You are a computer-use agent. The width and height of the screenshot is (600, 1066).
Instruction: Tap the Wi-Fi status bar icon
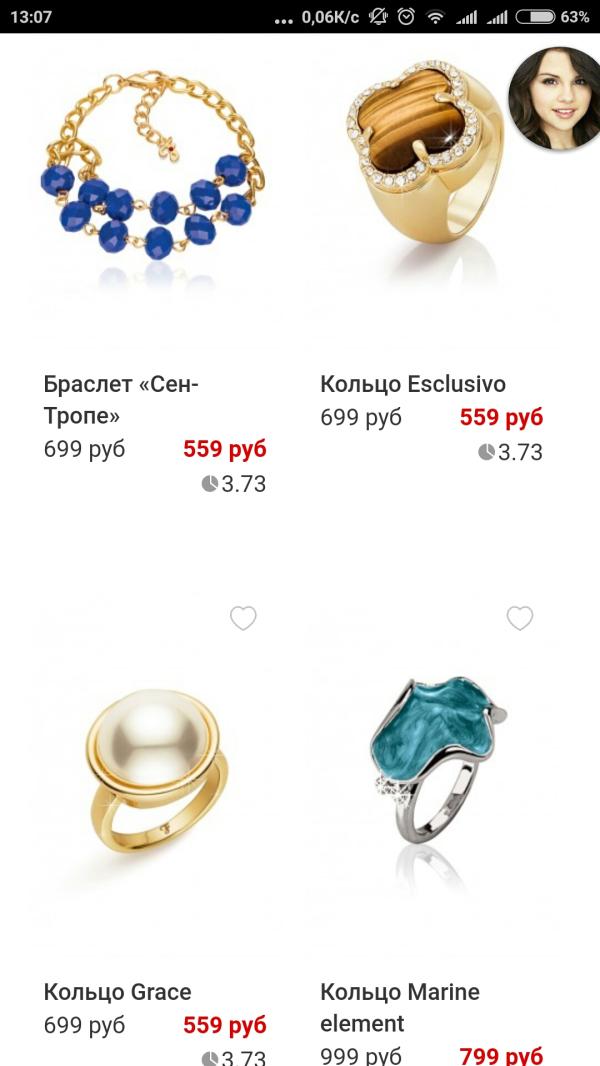pyautogui.click(x=435, y=17)
